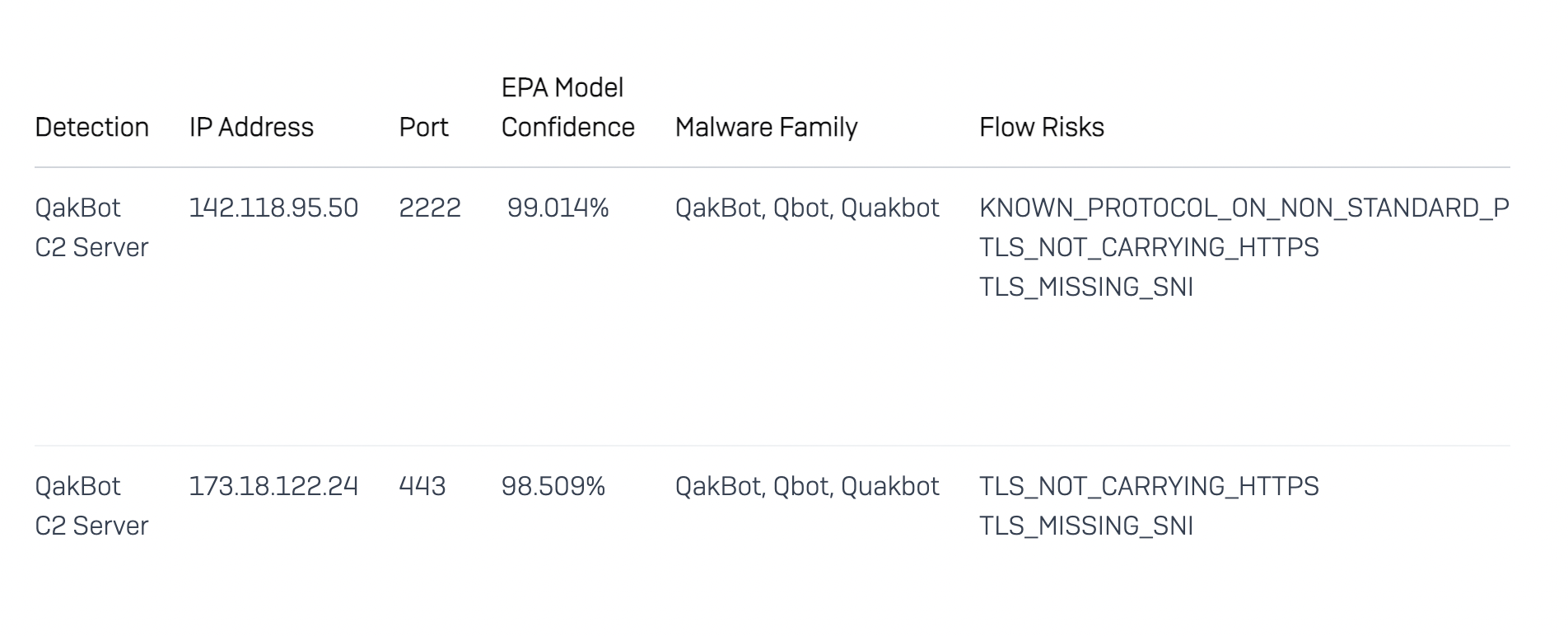This screenshot has height=636, width=1568.
Task: Click QakBot C2 Server detection on port 2222 row
Action: point(91,227)
